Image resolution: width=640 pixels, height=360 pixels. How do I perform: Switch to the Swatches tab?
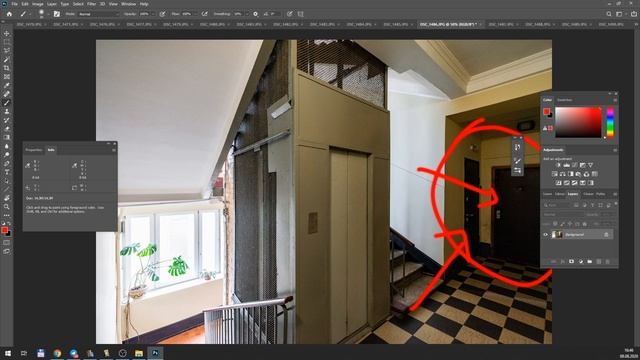pyautogui.click(x=565, y=100)
